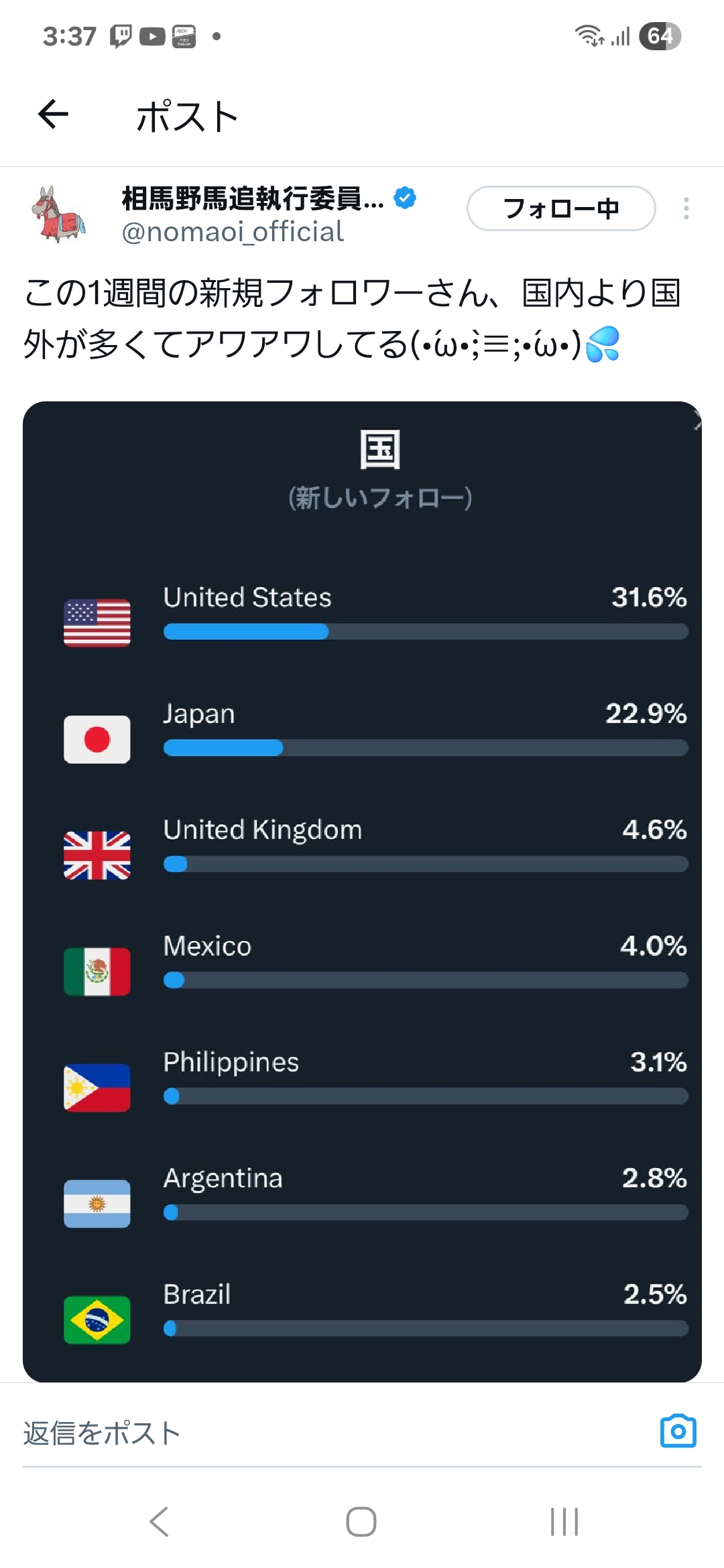
Task: Tap the Mexico flag icon
Action: [97, 972]
